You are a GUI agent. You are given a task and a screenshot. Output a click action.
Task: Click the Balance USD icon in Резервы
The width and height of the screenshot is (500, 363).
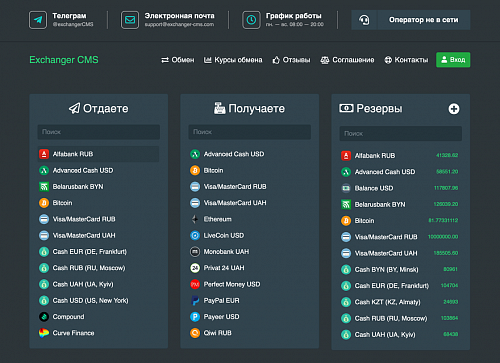(x=346, y=188)
